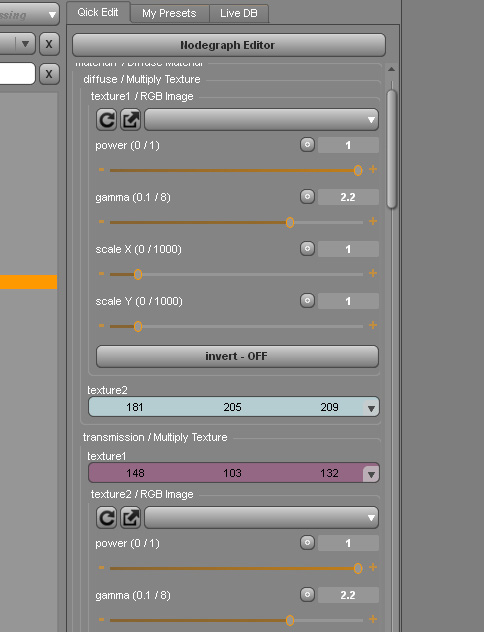The width and height of the screenshot is (484, 632).
Task: Increase diffuse gamma with plus icon
Action: point(373,221)
